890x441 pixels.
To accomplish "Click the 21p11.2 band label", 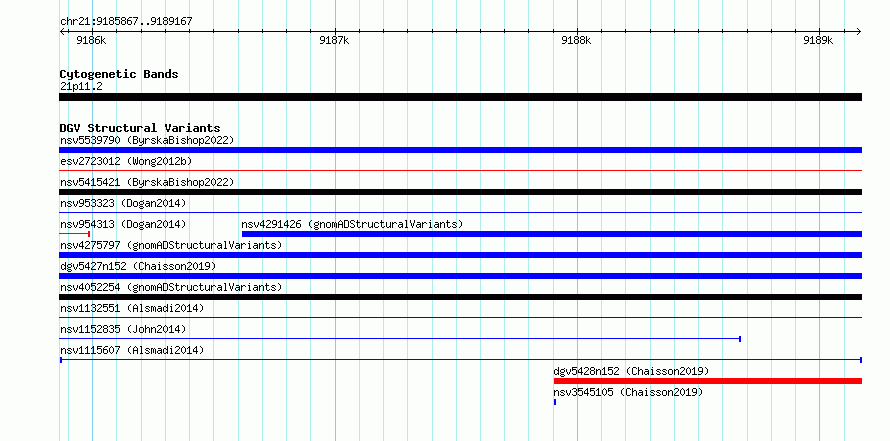I will (x=81, y=87).
